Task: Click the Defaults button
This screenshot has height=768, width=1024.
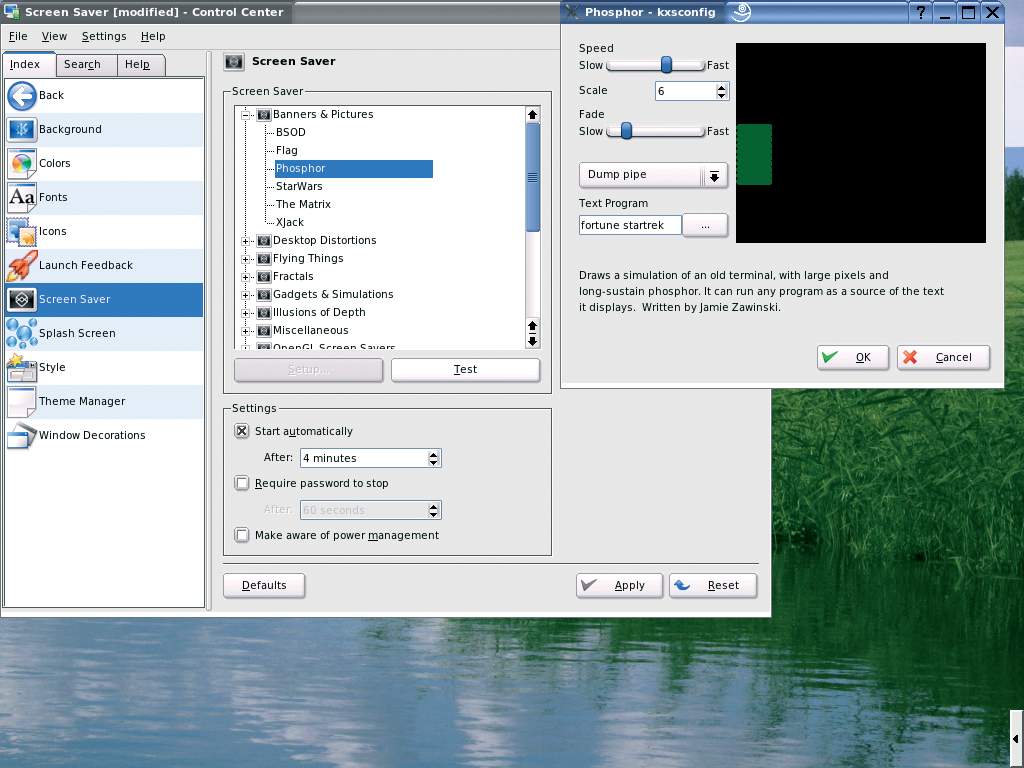Action: pos(264,585)
